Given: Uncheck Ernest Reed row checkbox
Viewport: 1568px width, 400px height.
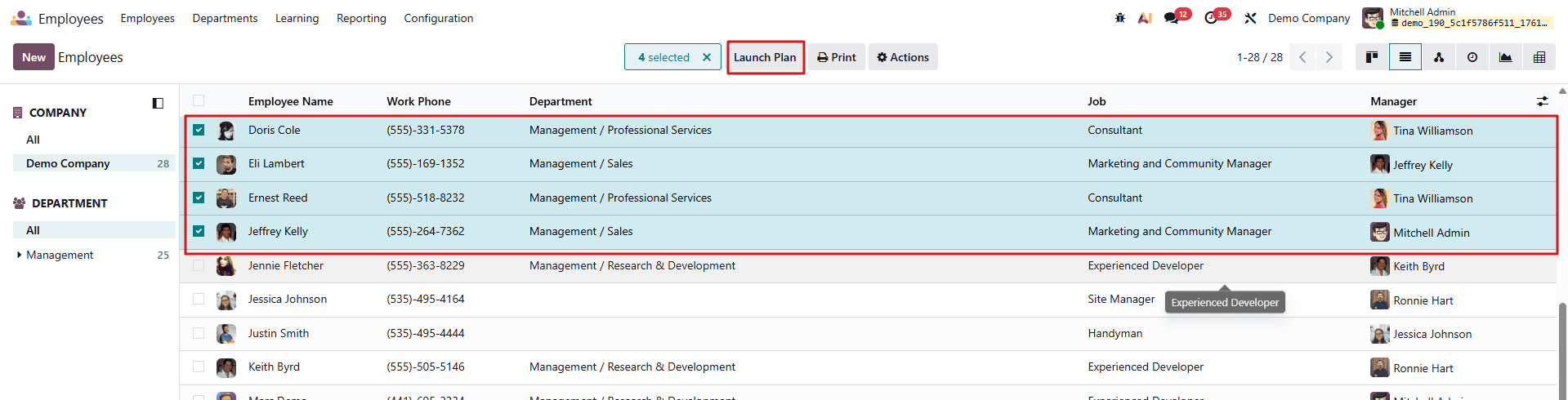Looking at the screenshot, I should tap(199, 198).
